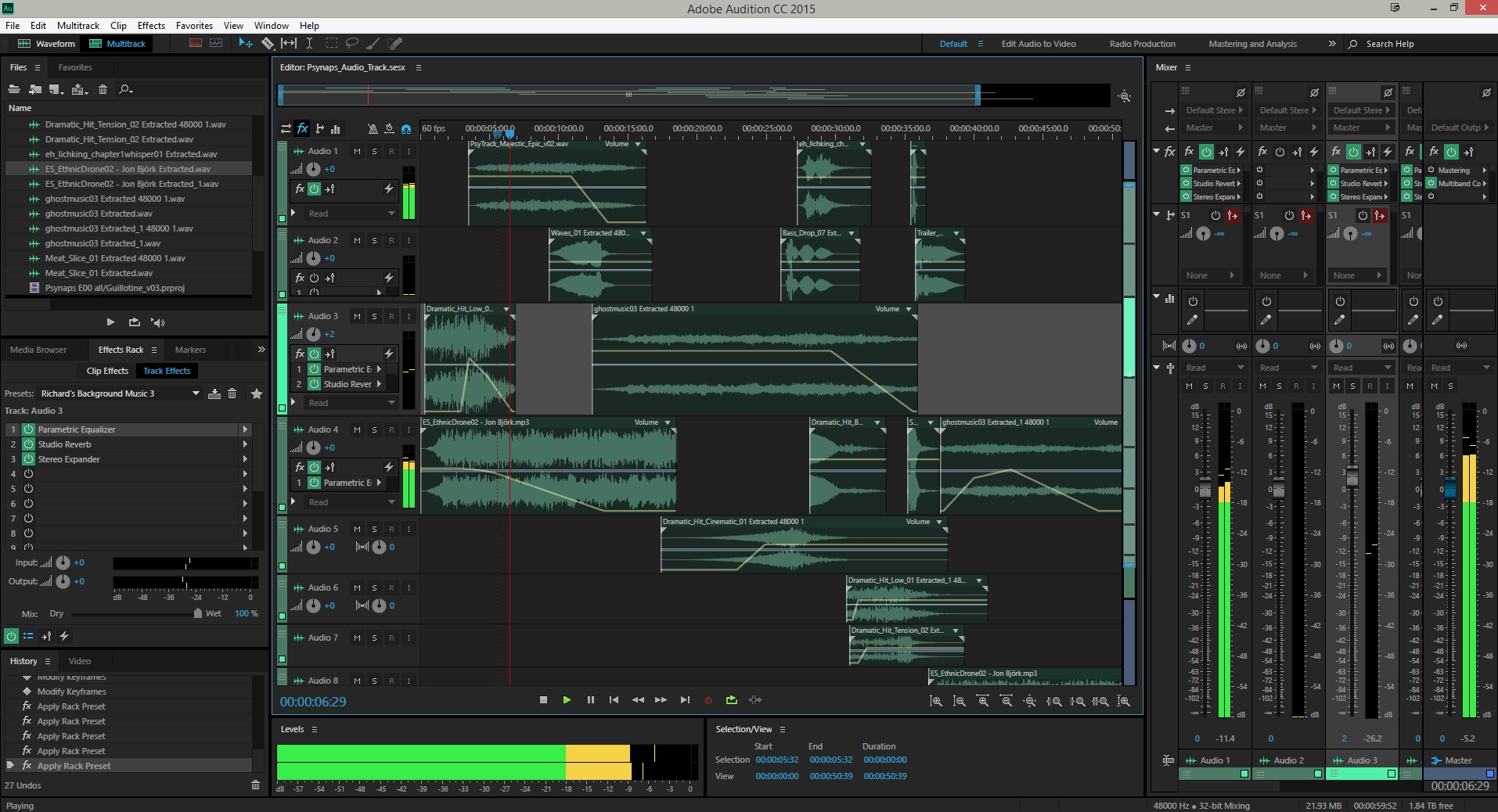Image resolution: width=1498 pixels, height=812 pixels.
Task: Solo the Audio 2 track
Action: (374, 240)
